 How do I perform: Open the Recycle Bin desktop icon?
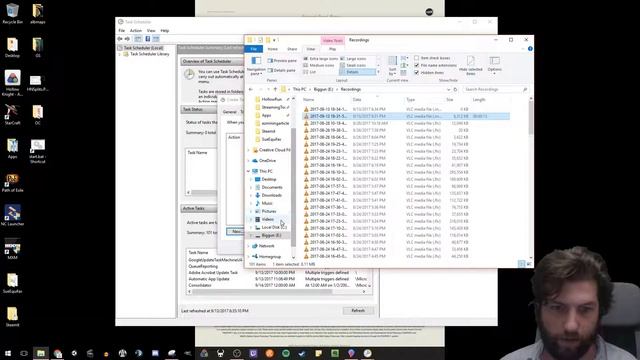coord(12,13)
